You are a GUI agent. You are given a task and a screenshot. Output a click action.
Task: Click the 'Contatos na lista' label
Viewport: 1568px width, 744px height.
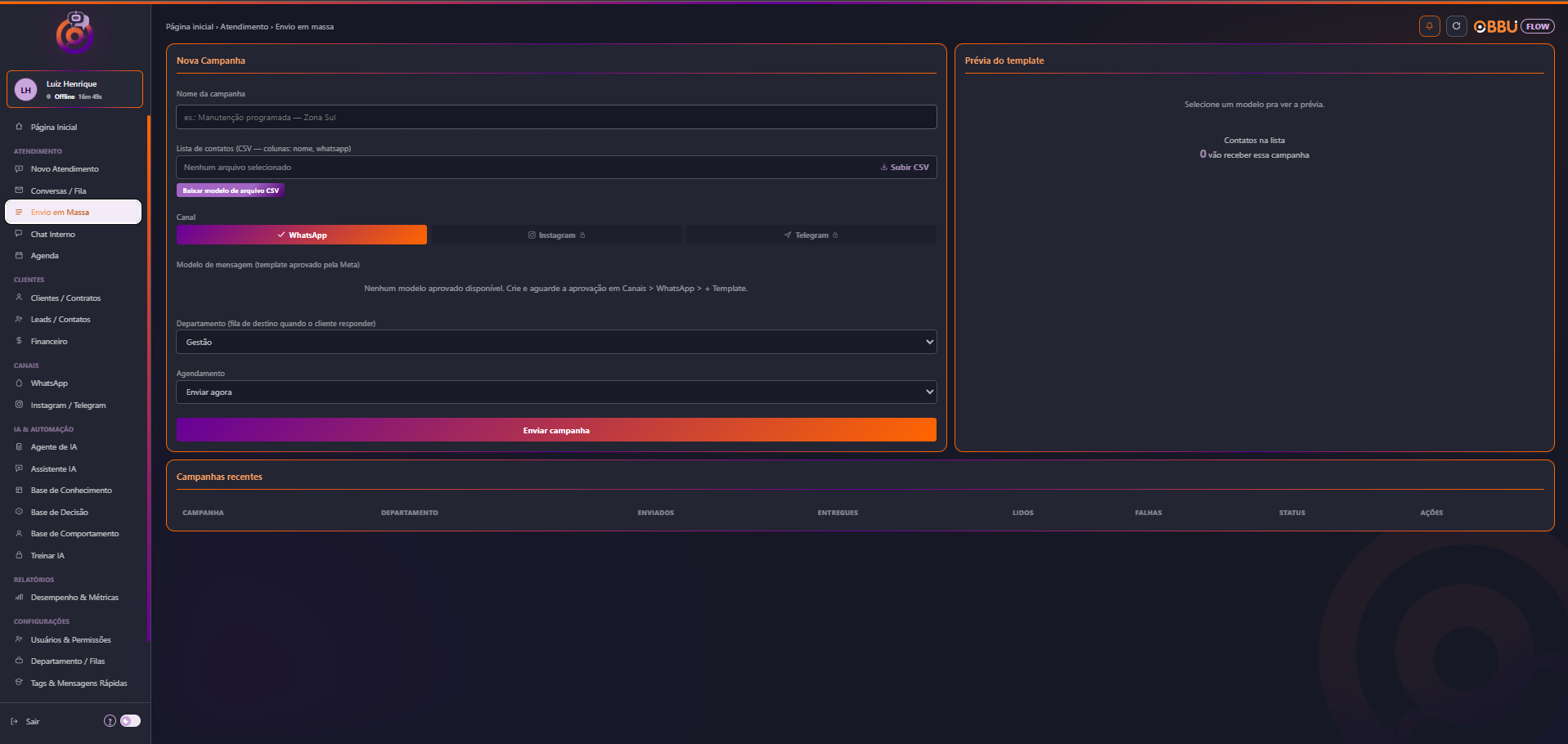click(x=1254, y=141)
